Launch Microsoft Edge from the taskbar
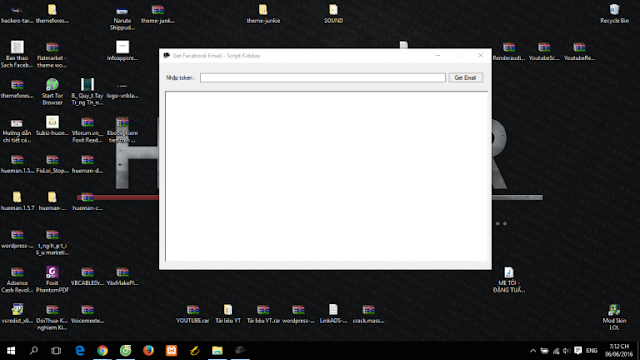The image size is (640, 360). tap(80, 351)
